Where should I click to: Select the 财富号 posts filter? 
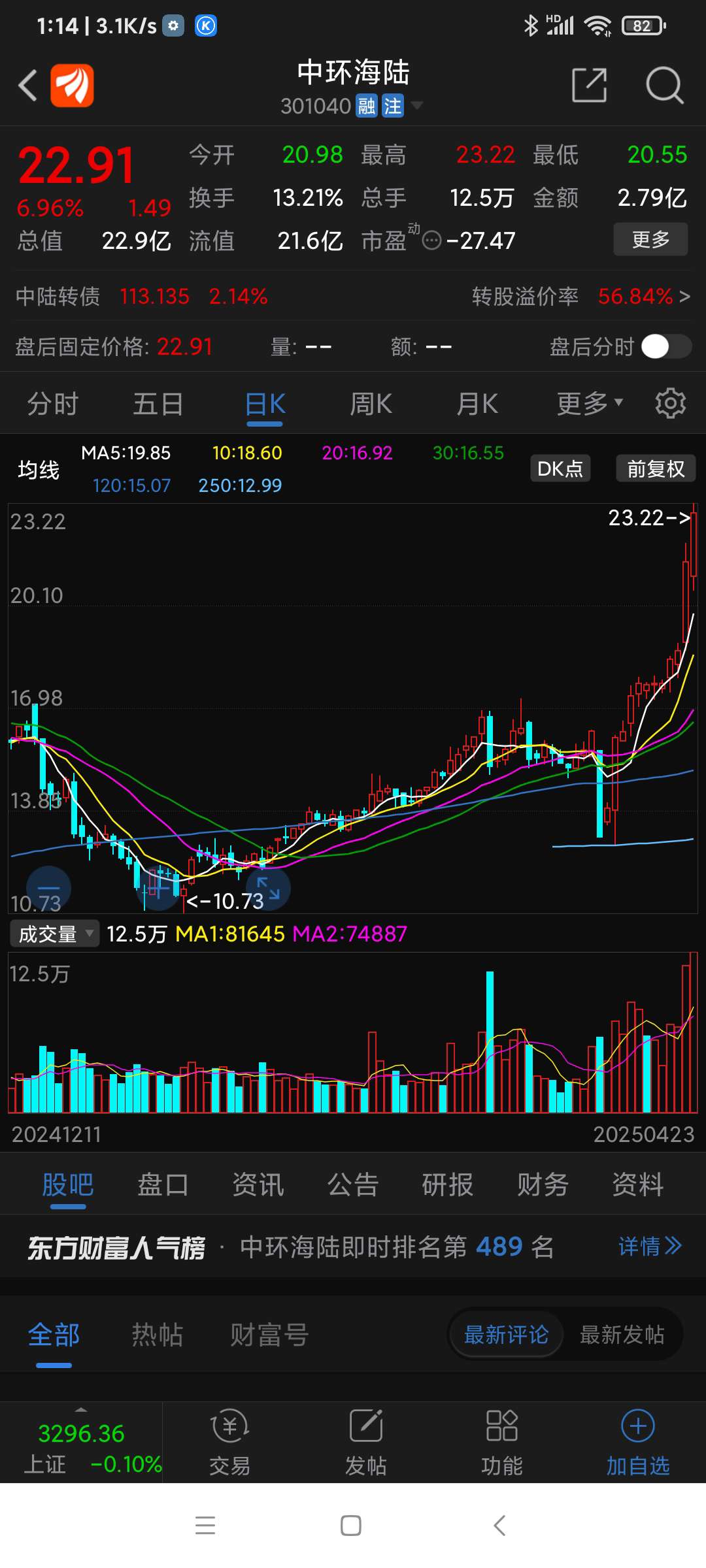pos(269,1335)
